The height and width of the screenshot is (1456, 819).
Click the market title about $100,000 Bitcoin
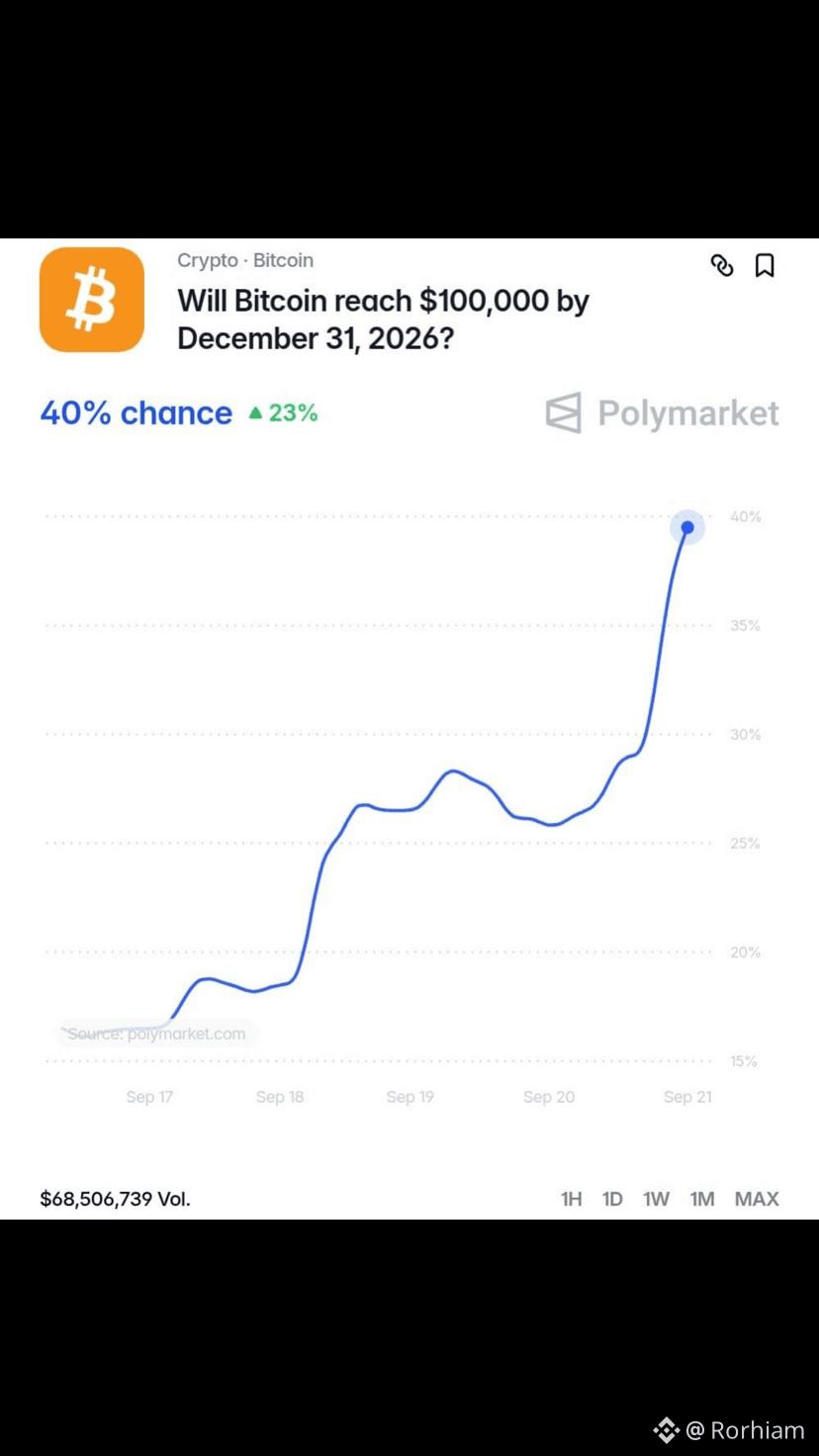click(383, 319)
